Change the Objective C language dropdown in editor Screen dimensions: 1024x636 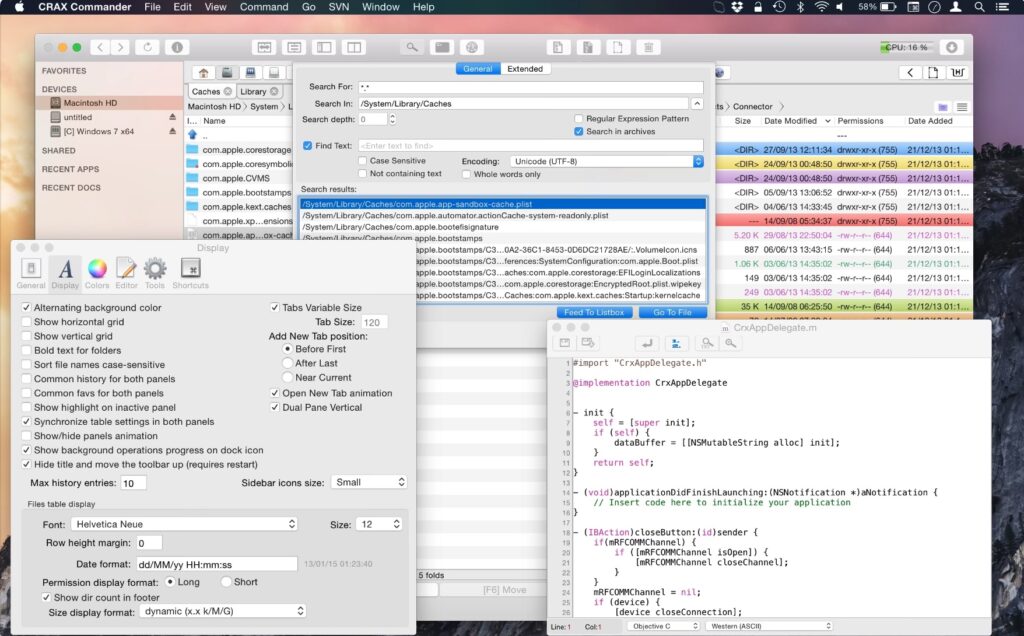coord(662,624)
